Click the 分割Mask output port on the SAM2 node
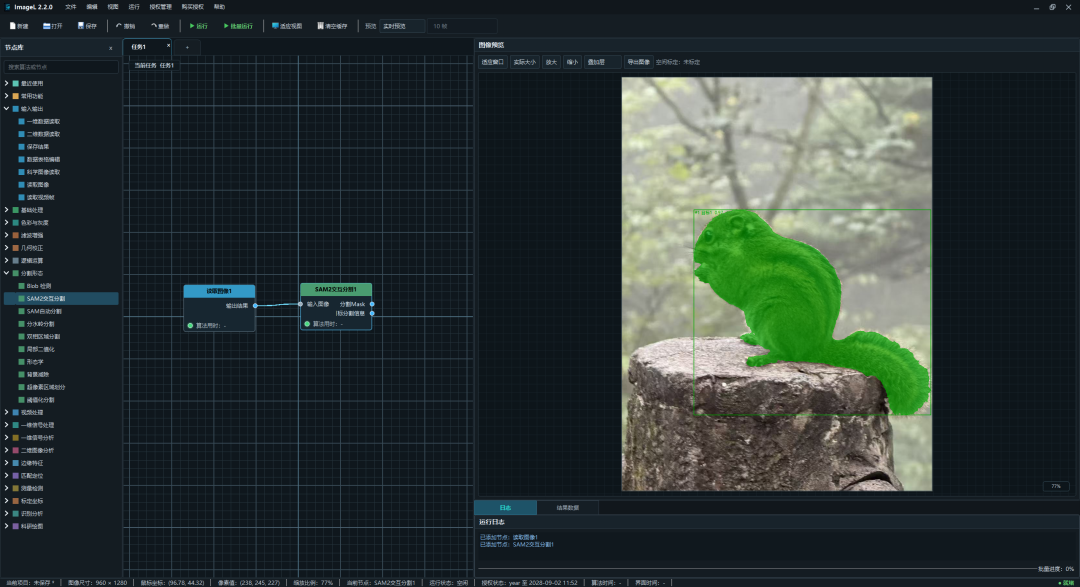This screenshot has height=587, width=1080. 372,304
